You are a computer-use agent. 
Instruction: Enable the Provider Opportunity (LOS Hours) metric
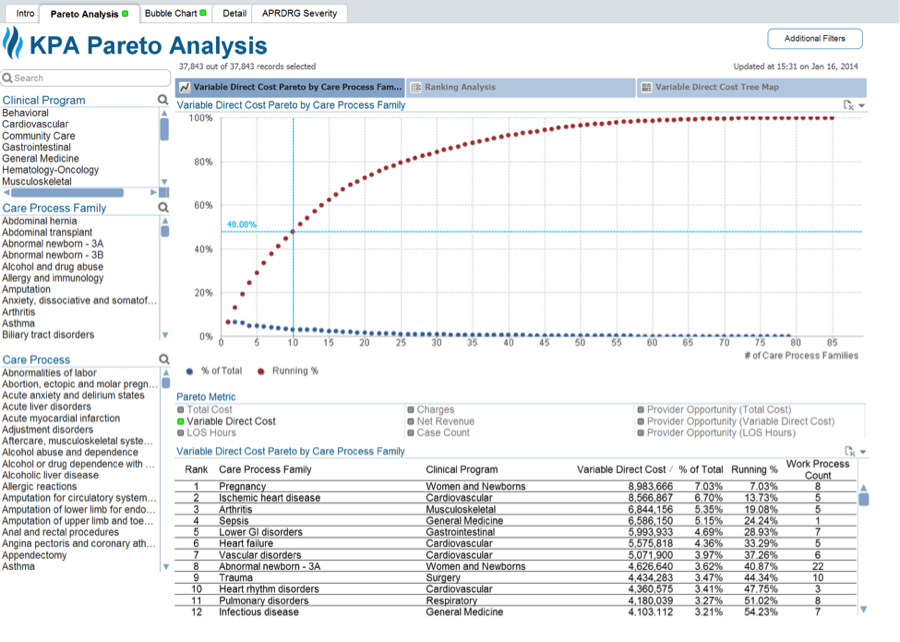[641, 433]
